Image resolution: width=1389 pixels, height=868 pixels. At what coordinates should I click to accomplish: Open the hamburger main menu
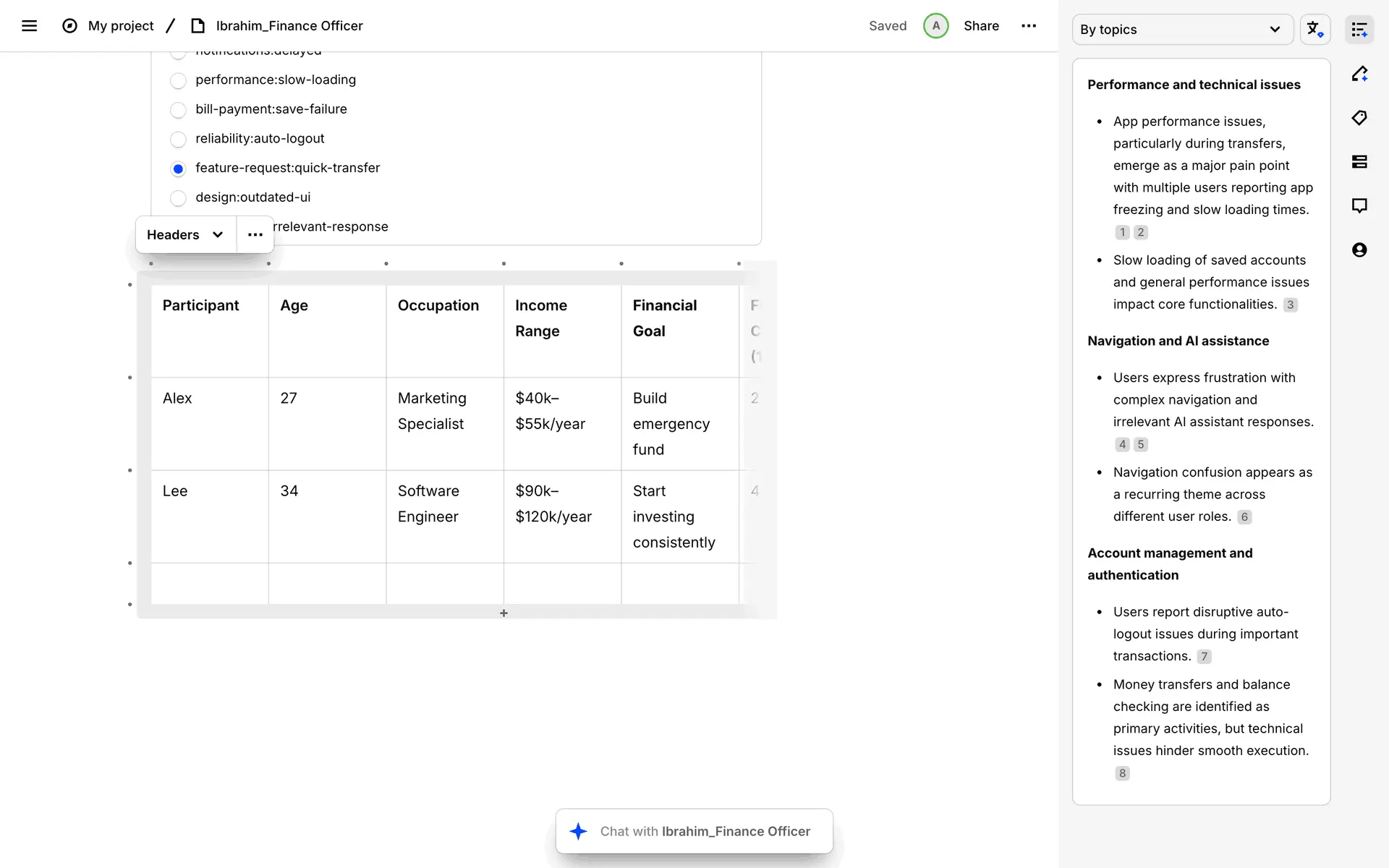coord(29,26)
